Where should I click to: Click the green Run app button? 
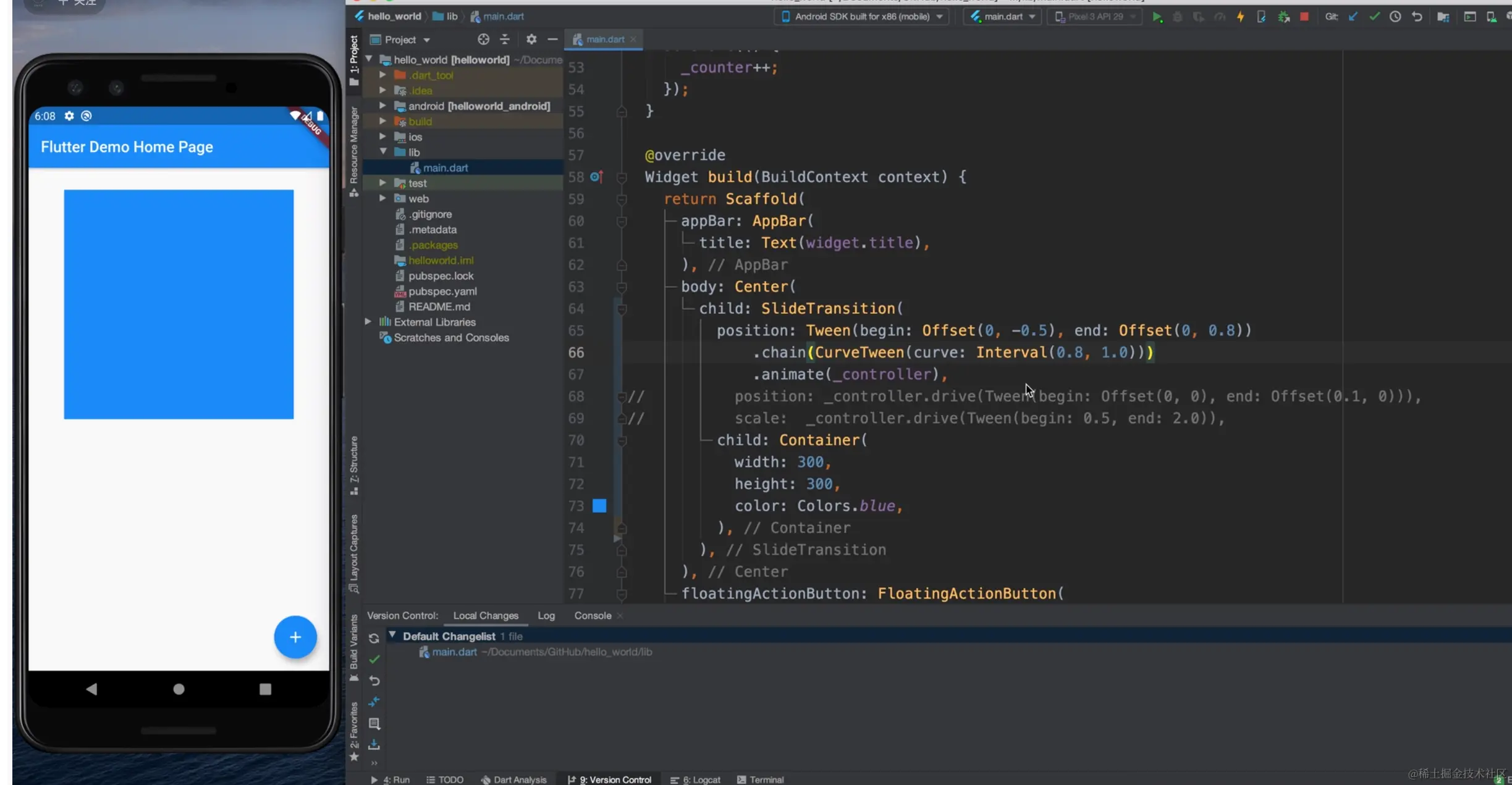tap(1157, 17)
